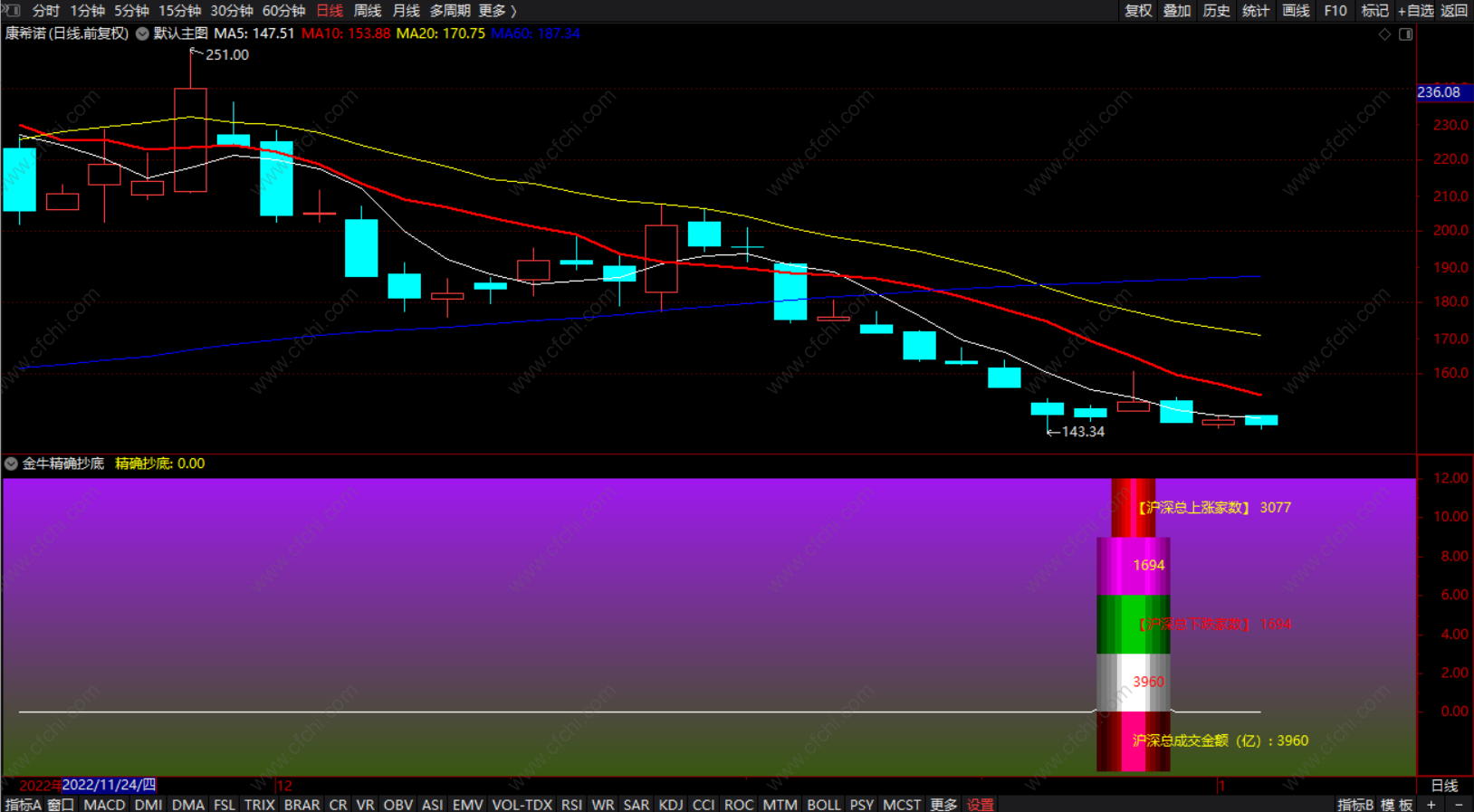Switch sub-chart to FSL indicator
Viewport: 1474px width, 812px height.
(x=225, y=804)
